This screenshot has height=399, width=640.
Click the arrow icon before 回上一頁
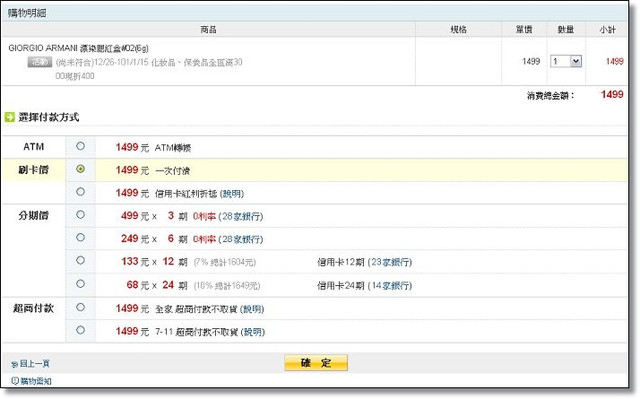pos(15,364)
